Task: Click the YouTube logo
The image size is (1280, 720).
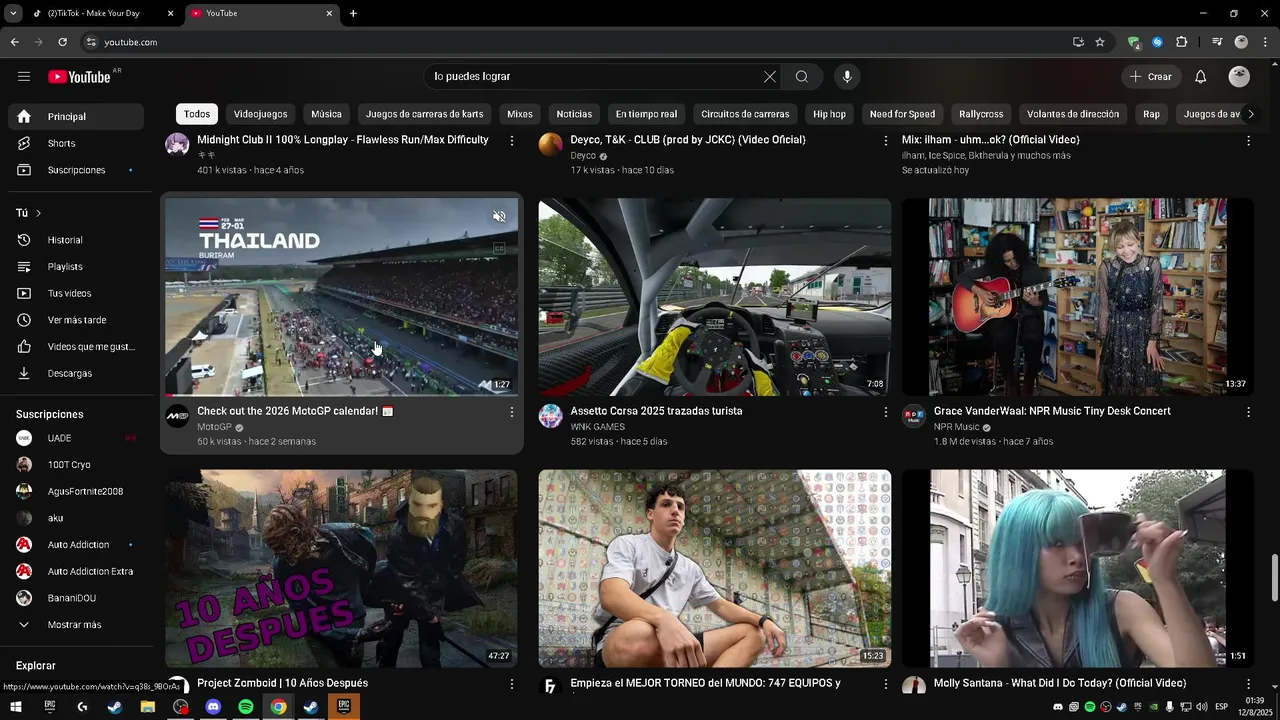Action: [79, 77]
